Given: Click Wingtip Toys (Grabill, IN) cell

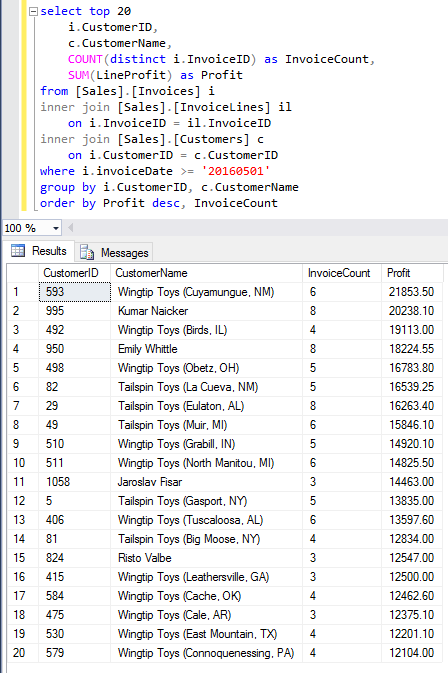Looking at the screenshot, I should (207, 444).
